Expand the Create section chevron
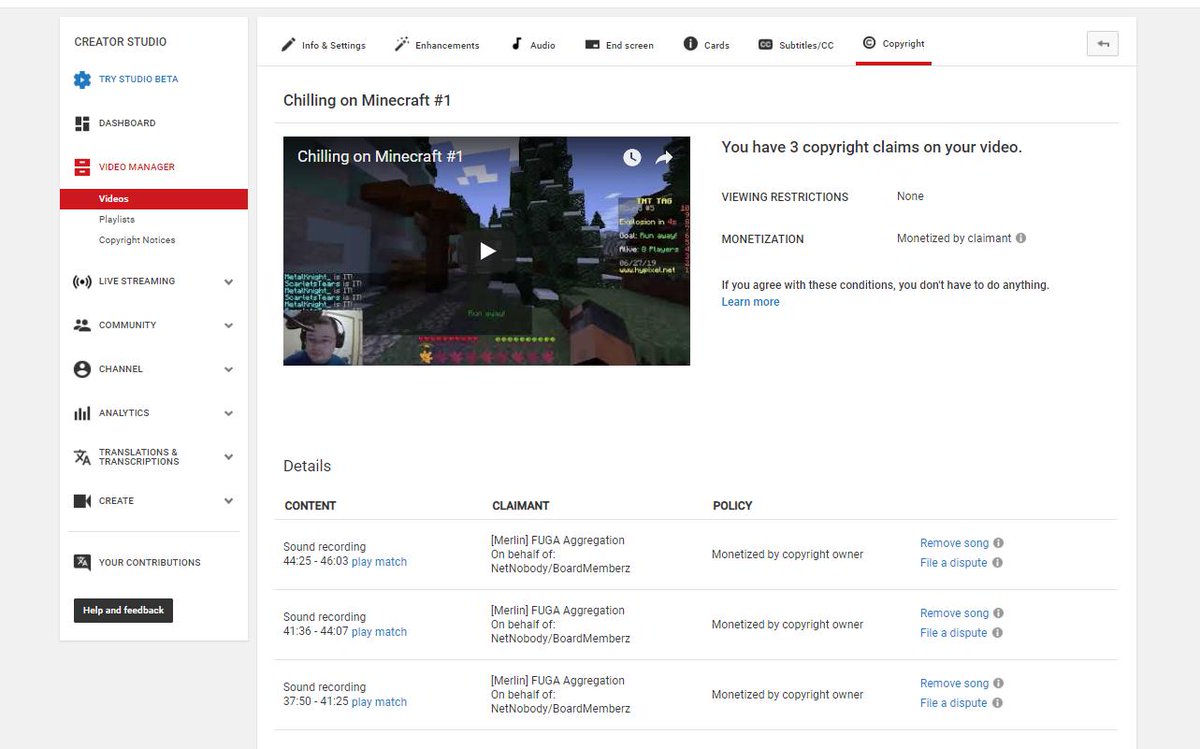1200x749 pixels. click(x=229, y=502)
